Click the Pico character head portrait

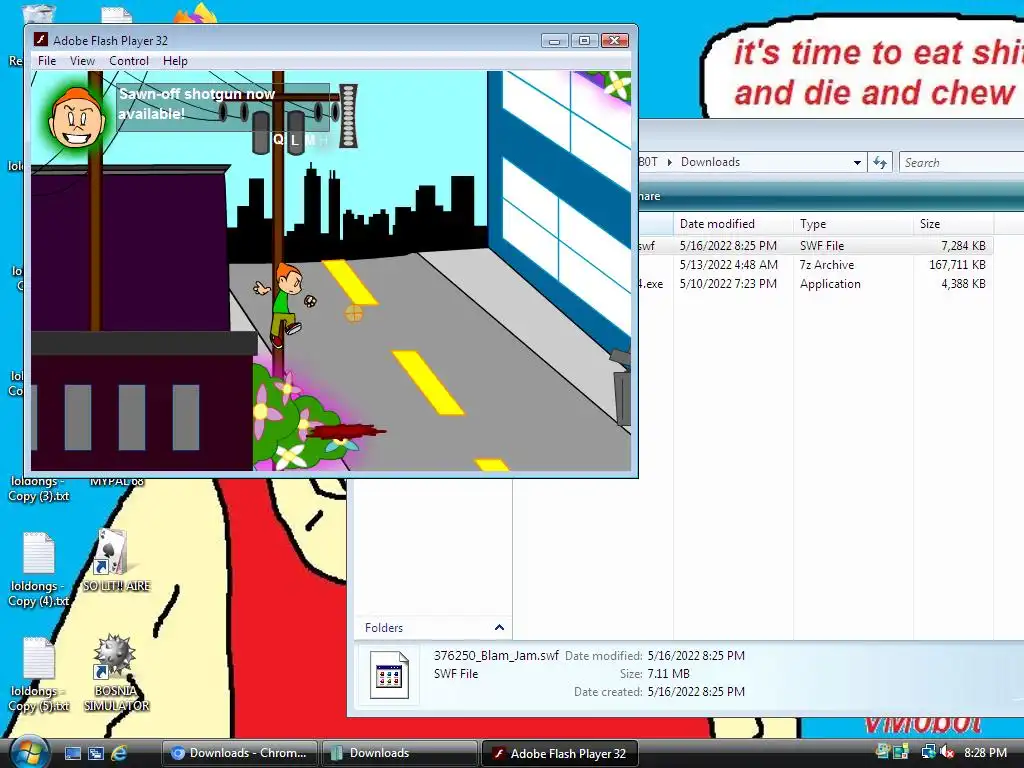pos(77,119)
